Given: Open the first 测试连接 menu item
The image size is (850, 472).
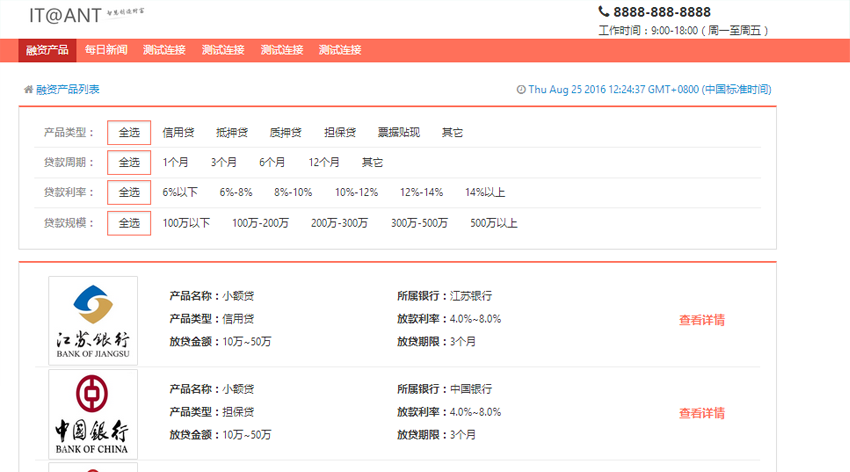Looking at the screenshot, I should pos(164,50).
